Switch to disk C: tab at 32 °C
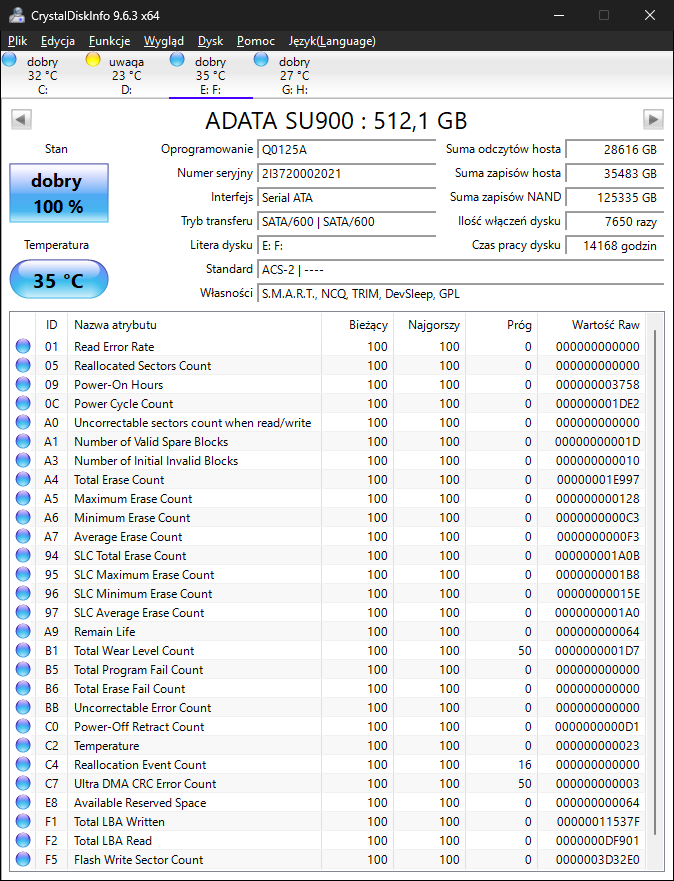Screen dimensions: 674x881 pyautogui.click(x=43, y=75)
